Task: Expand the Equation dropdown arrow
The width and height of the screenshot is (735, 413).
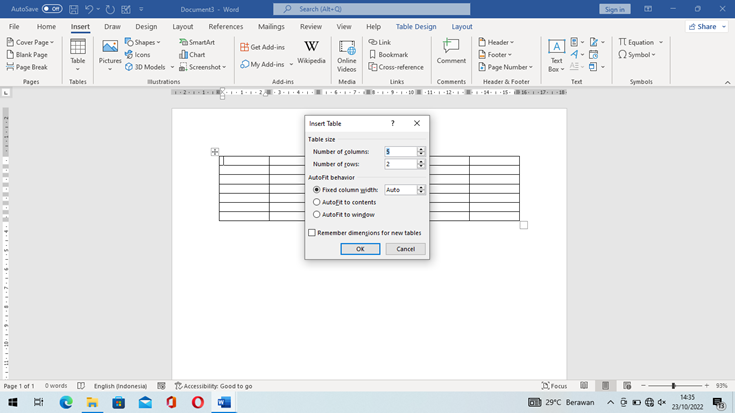Action: [x=661, y=42]
